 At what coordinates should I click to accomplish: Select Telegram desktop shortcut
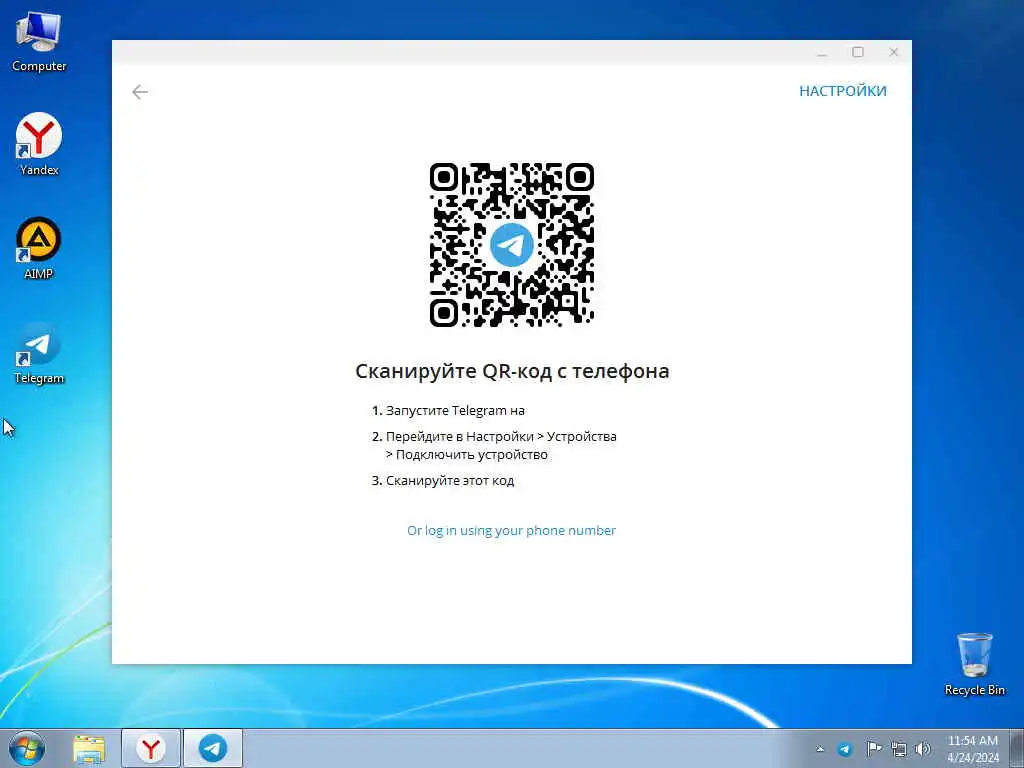pyautogui.click(x=39, y=353)
